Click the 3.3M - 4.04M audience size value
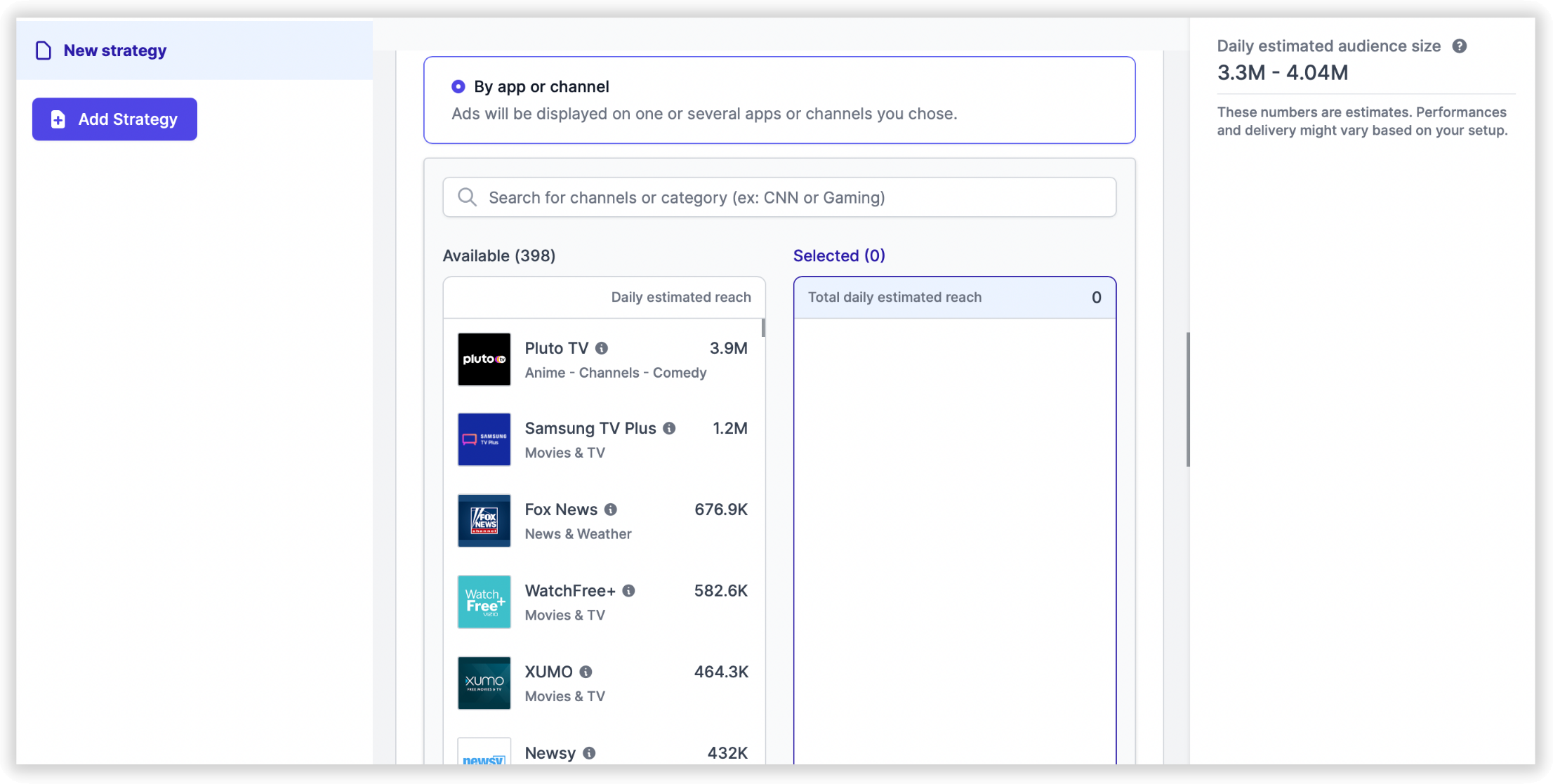The image size is (1553, 784). pos(1283,72)
